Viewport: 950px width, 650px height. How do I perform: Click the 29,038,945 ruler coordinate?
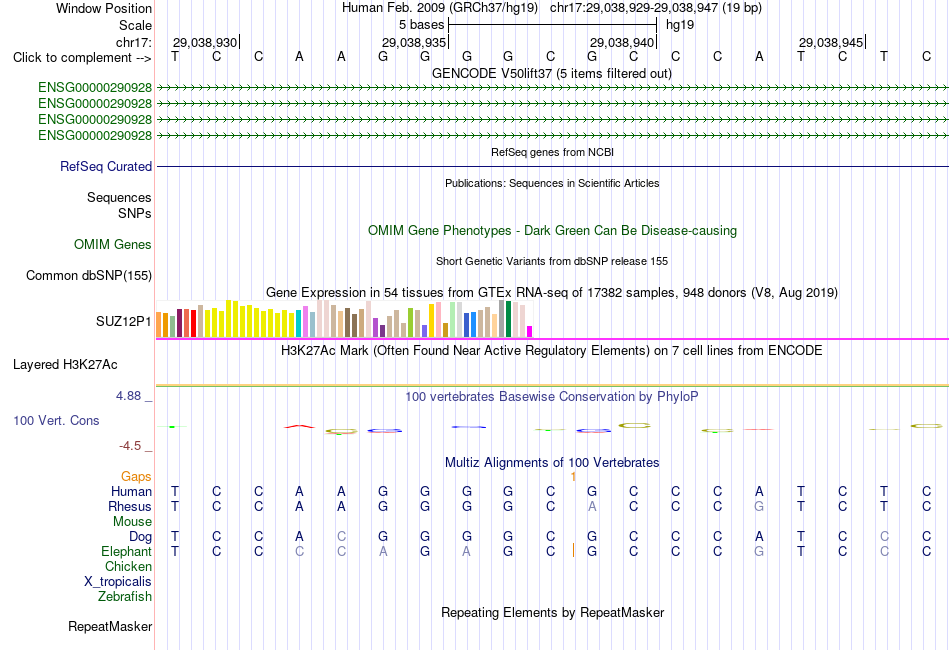click(831, 42)
